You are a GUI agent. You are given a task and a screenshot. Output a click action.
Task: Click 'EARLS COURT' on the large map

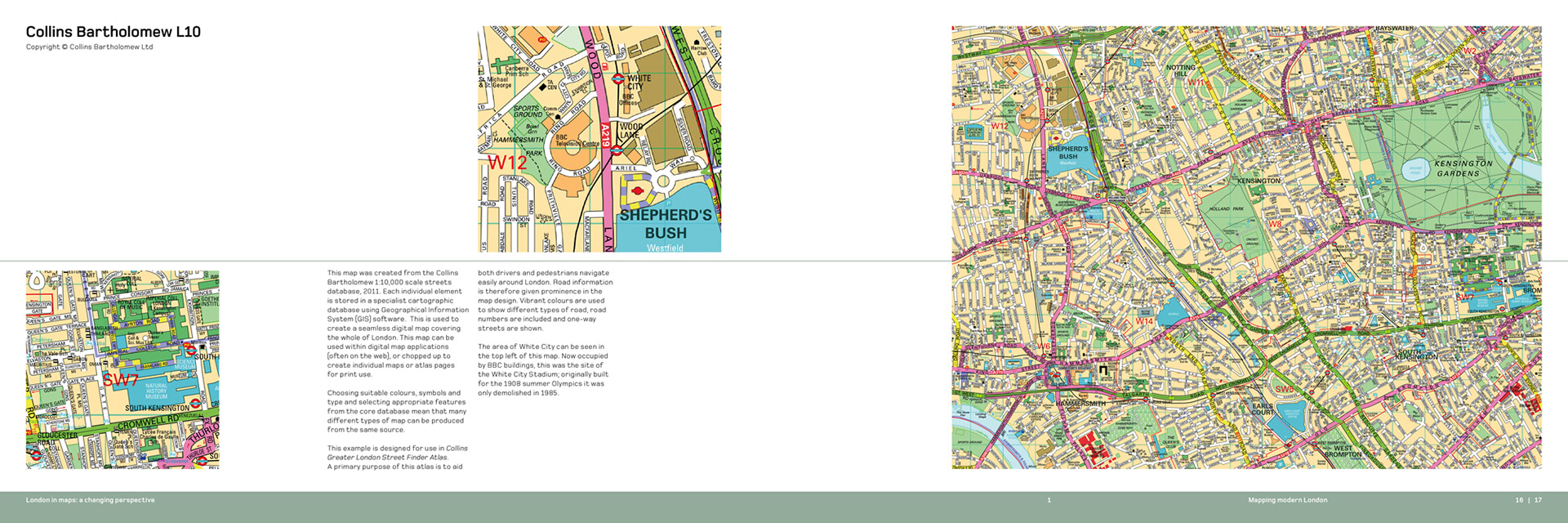coord(1263,409)
